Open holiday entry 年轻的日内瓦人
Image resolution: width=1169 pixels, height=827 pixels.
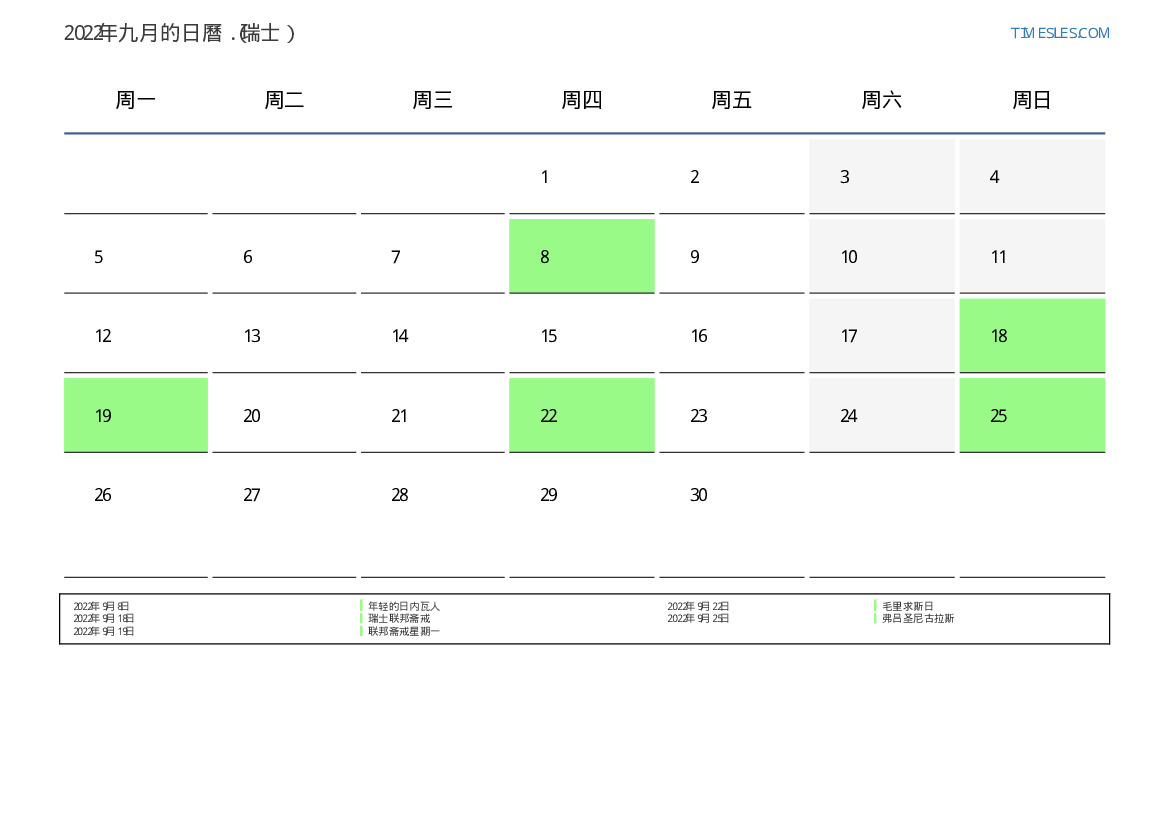[404, 606]
